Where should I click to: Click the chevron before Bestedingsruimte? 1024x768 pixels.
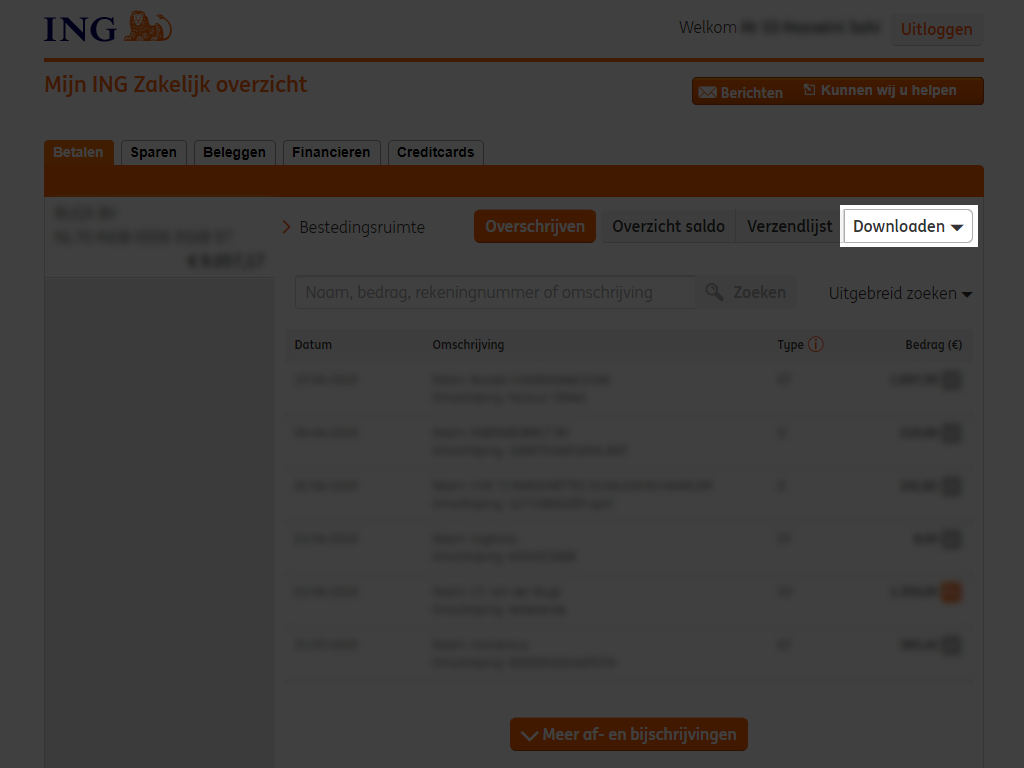point(286,226)
